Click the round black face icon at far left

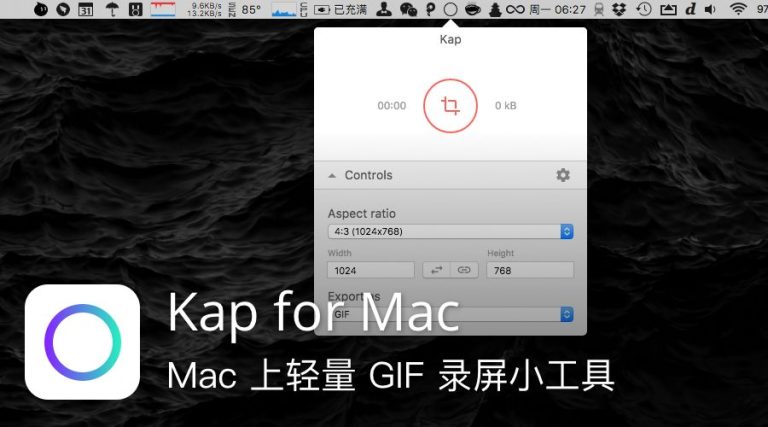pos(41,9)
